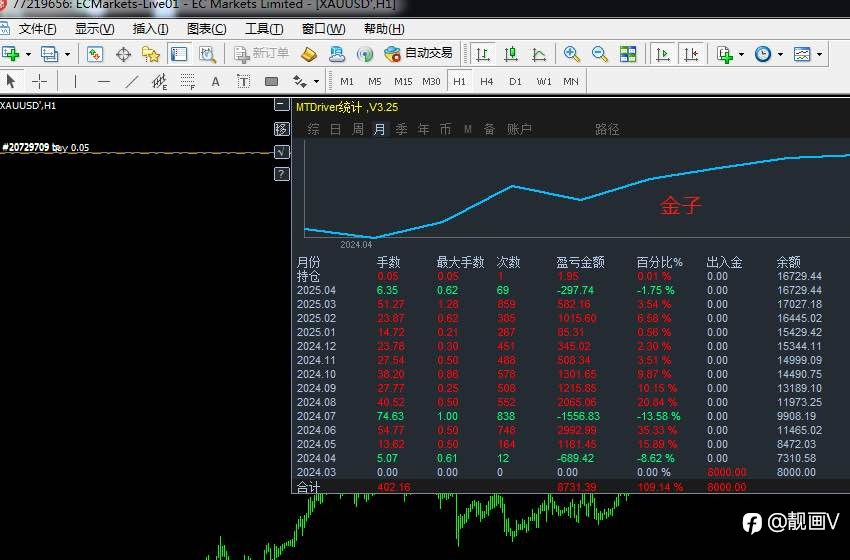Expand the profiles dropdown arrow
850x560 pixels.
pos(67,54)
